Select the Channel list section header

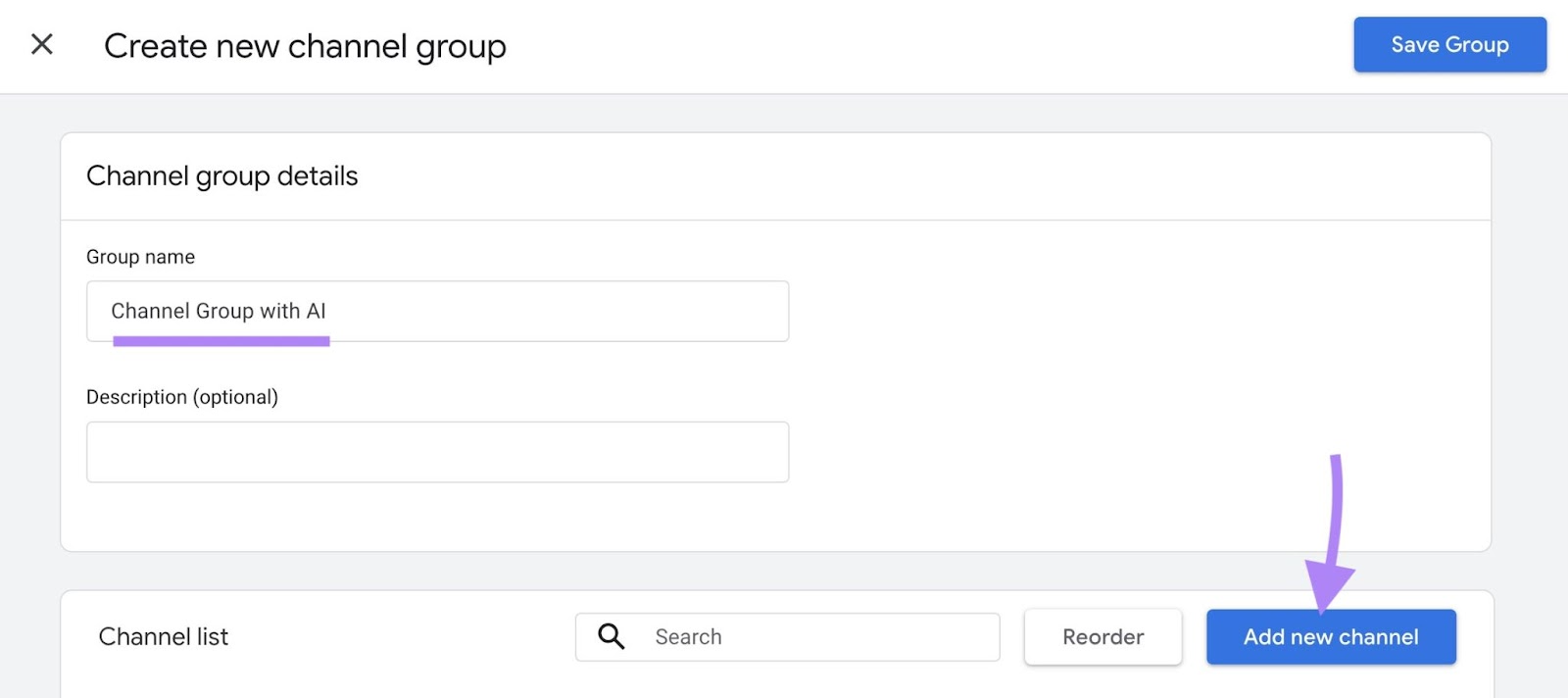click(x=164, y=636)
